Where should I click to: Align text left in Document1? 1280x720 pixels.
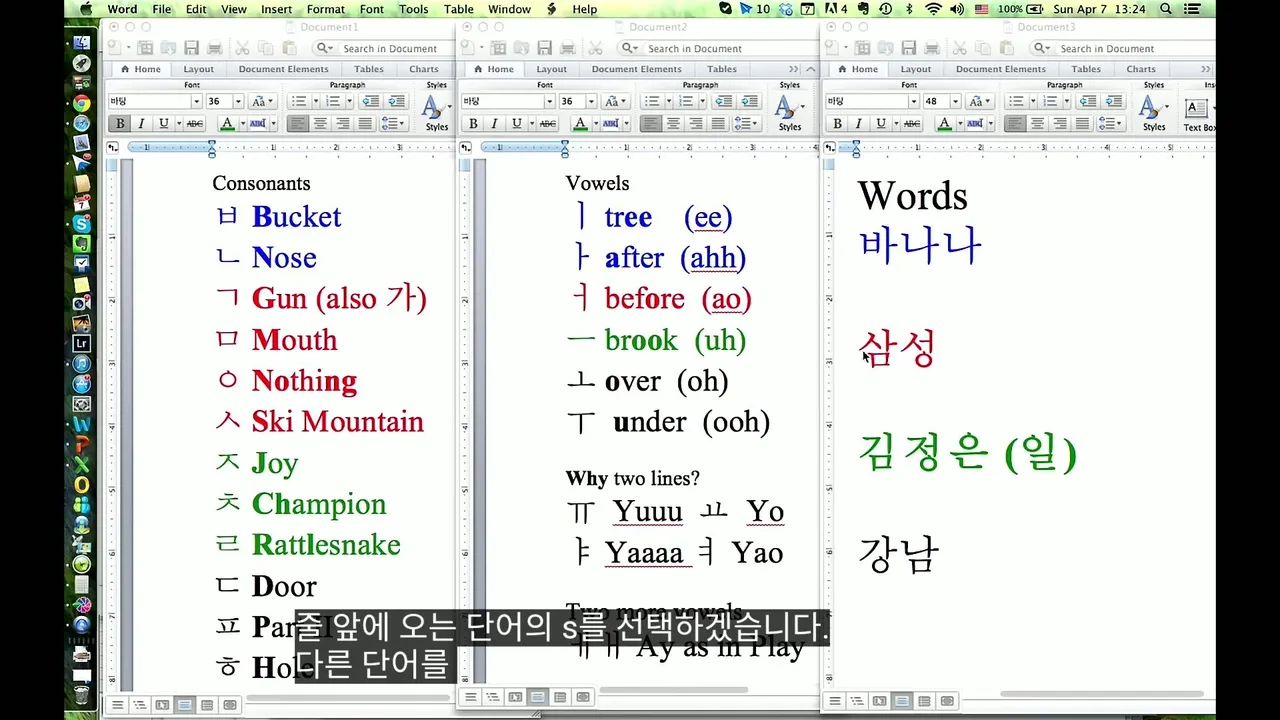pyautogui.click(x=298, y=124)
